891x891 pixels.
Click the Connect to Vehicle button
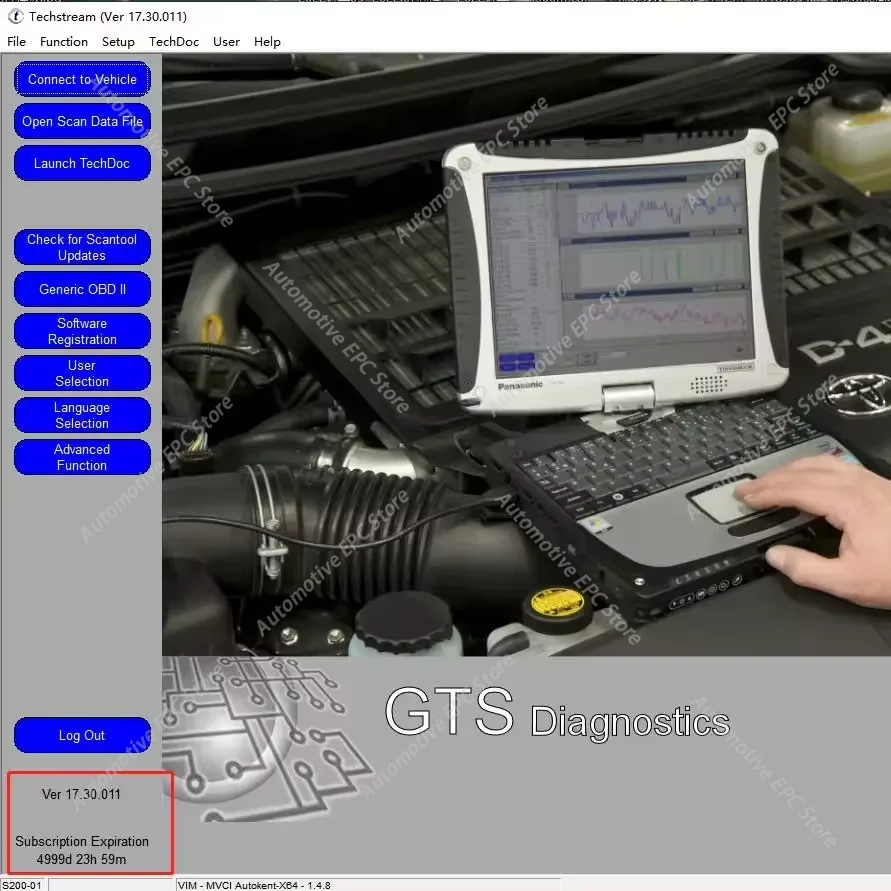tap(82, 79)
